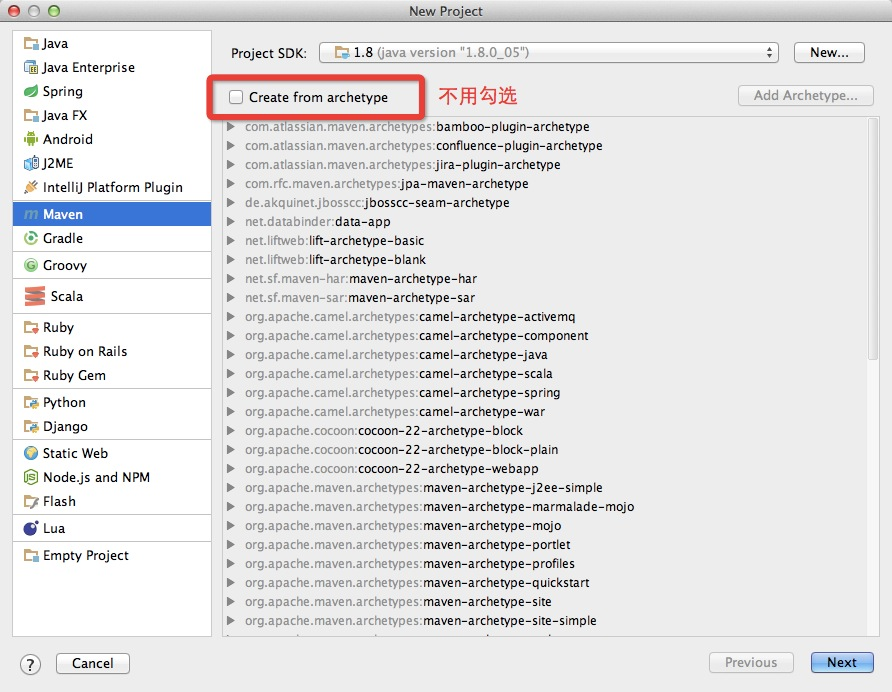Screen dimensions: 892x692
Task: Select the maven-archetype-portlet row
Action: click(x=546, y=545)
